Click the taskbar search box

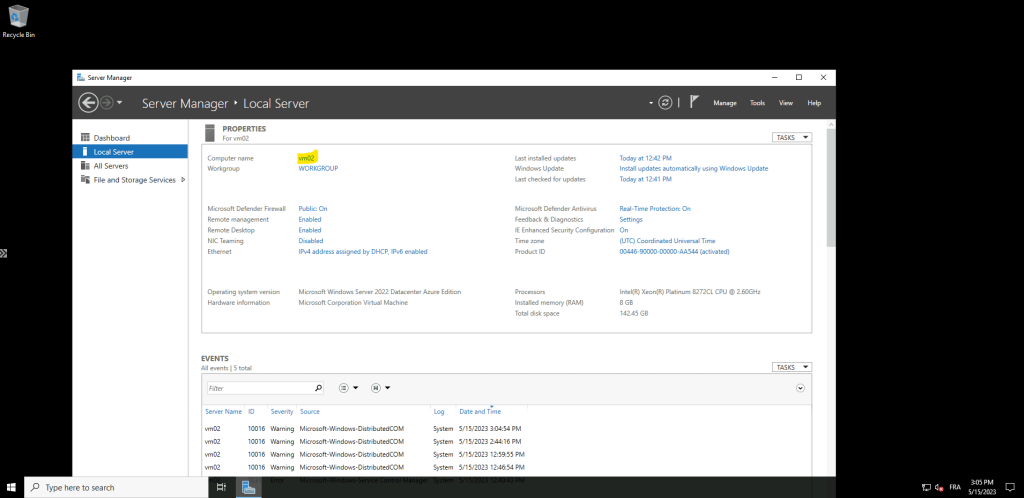[x=117, y=488]
